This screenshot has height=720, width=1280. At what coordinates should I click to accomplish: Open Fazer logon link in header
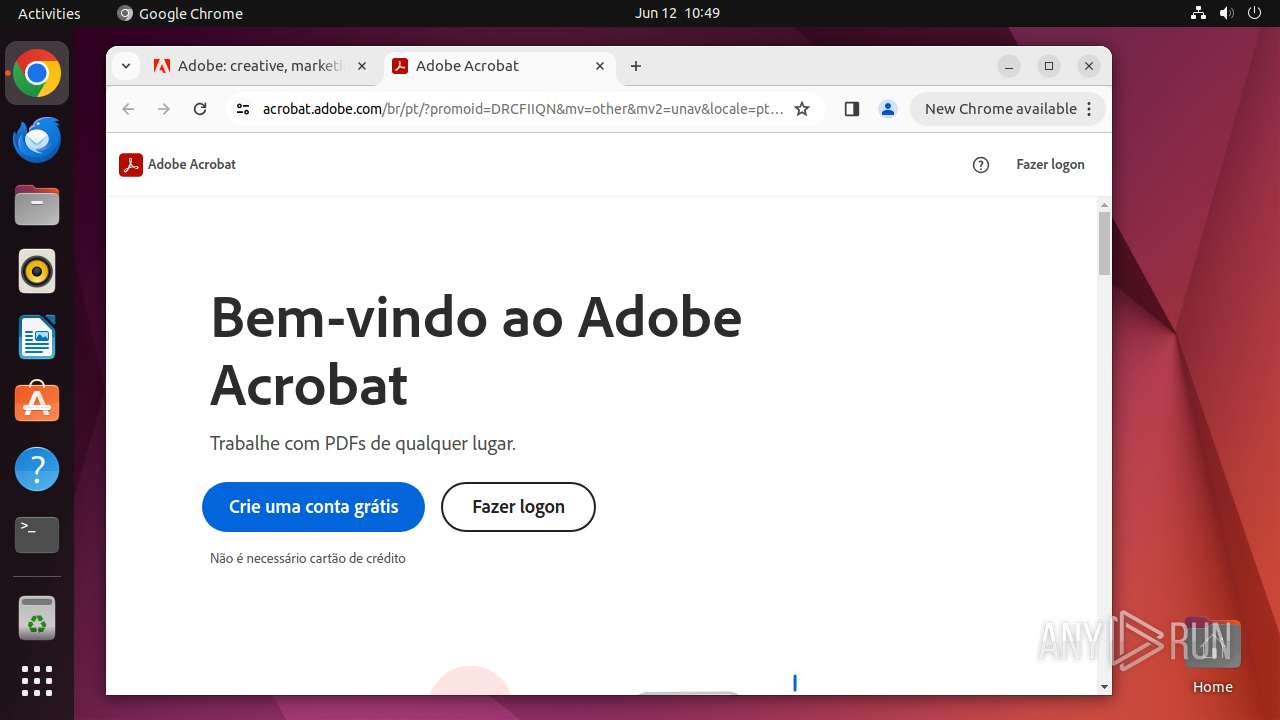1050,165
